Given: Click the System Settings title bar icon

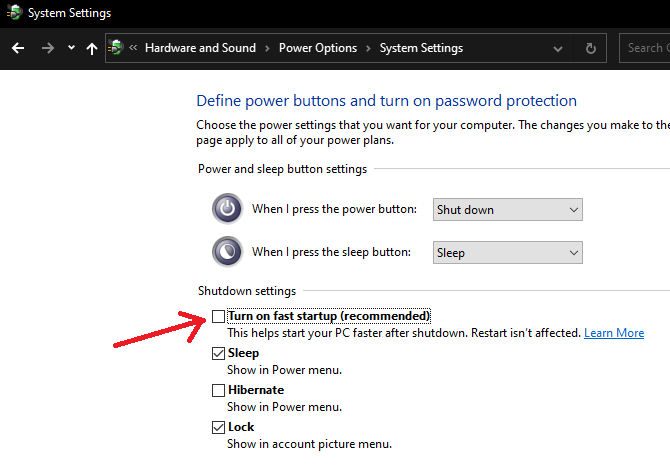Looking at the screenshot, I should [x=12, y=13].
